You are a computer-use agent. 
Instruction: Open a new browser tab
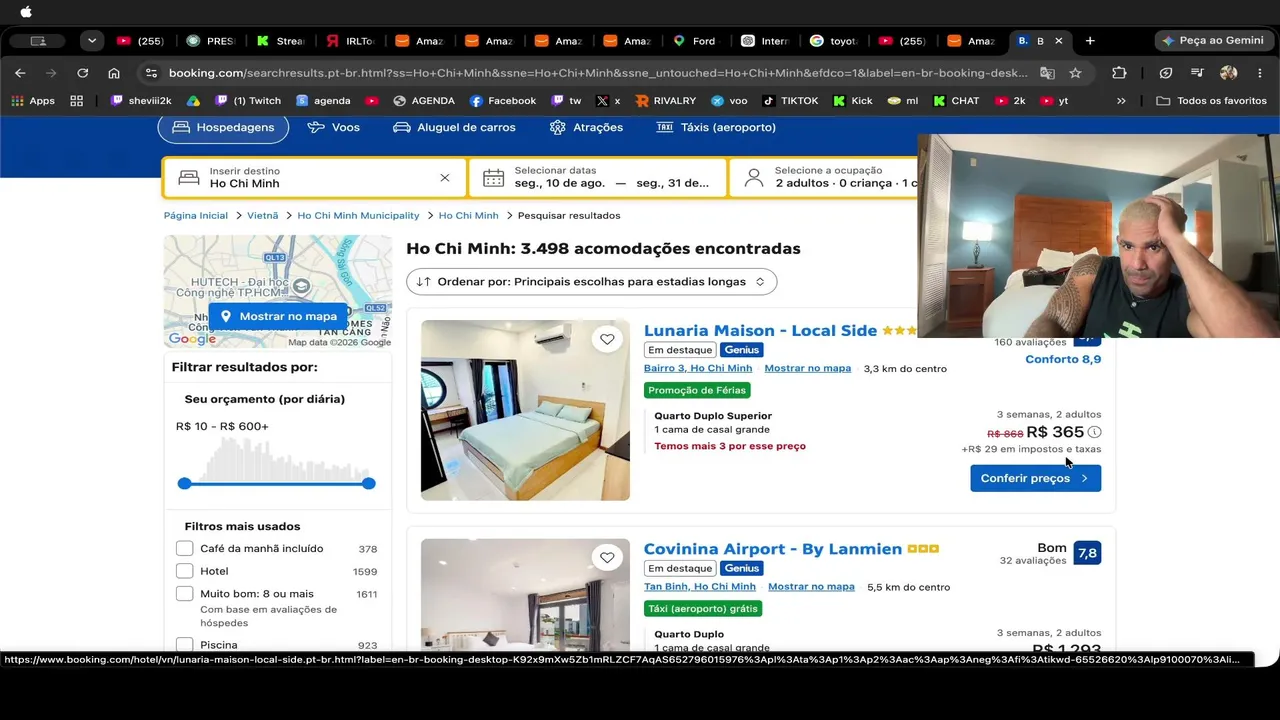pyautogui.click(x=1090, y=41)
